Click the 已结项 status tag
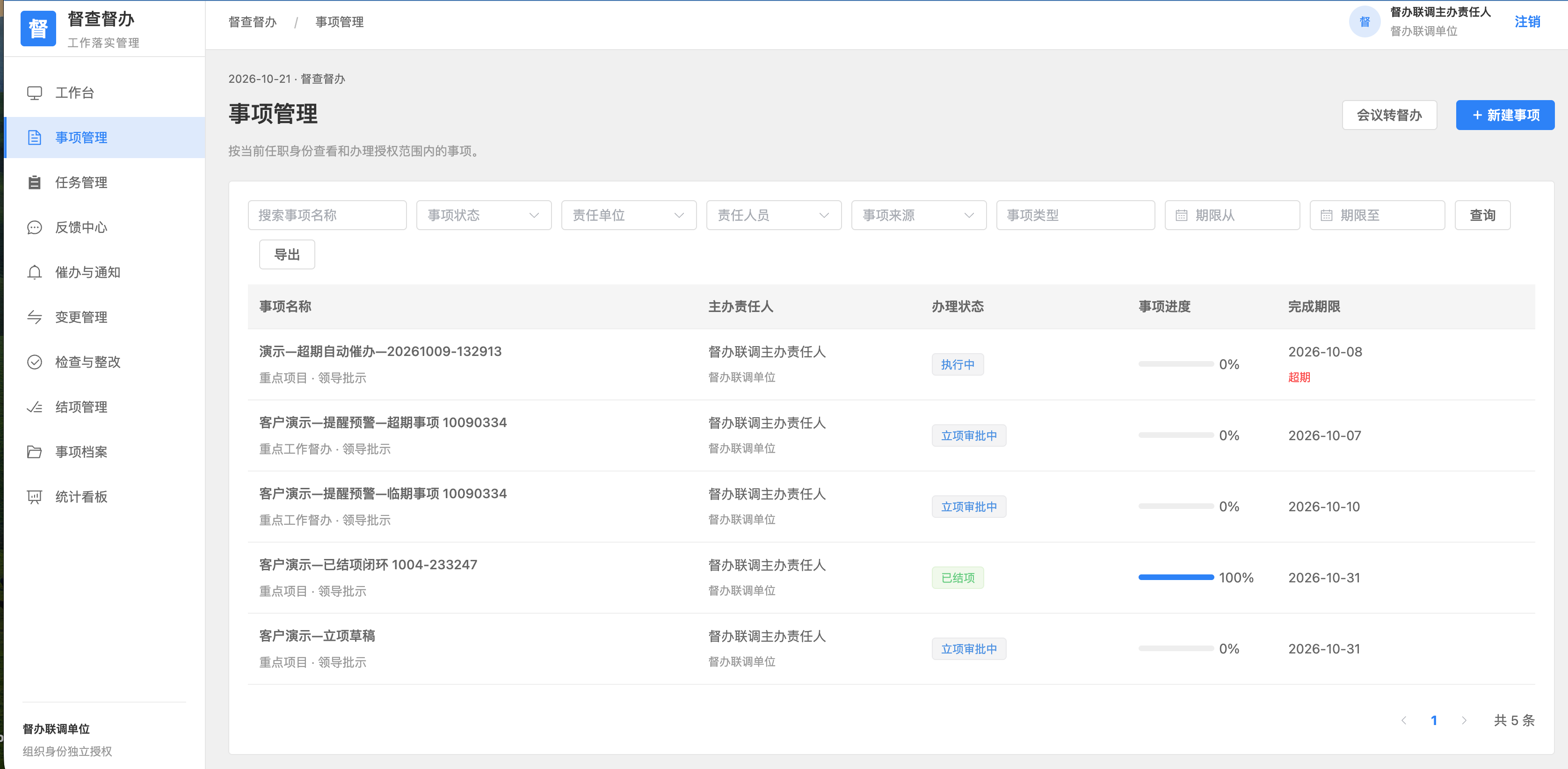1568x769 pixels. (x=958, y=578)
